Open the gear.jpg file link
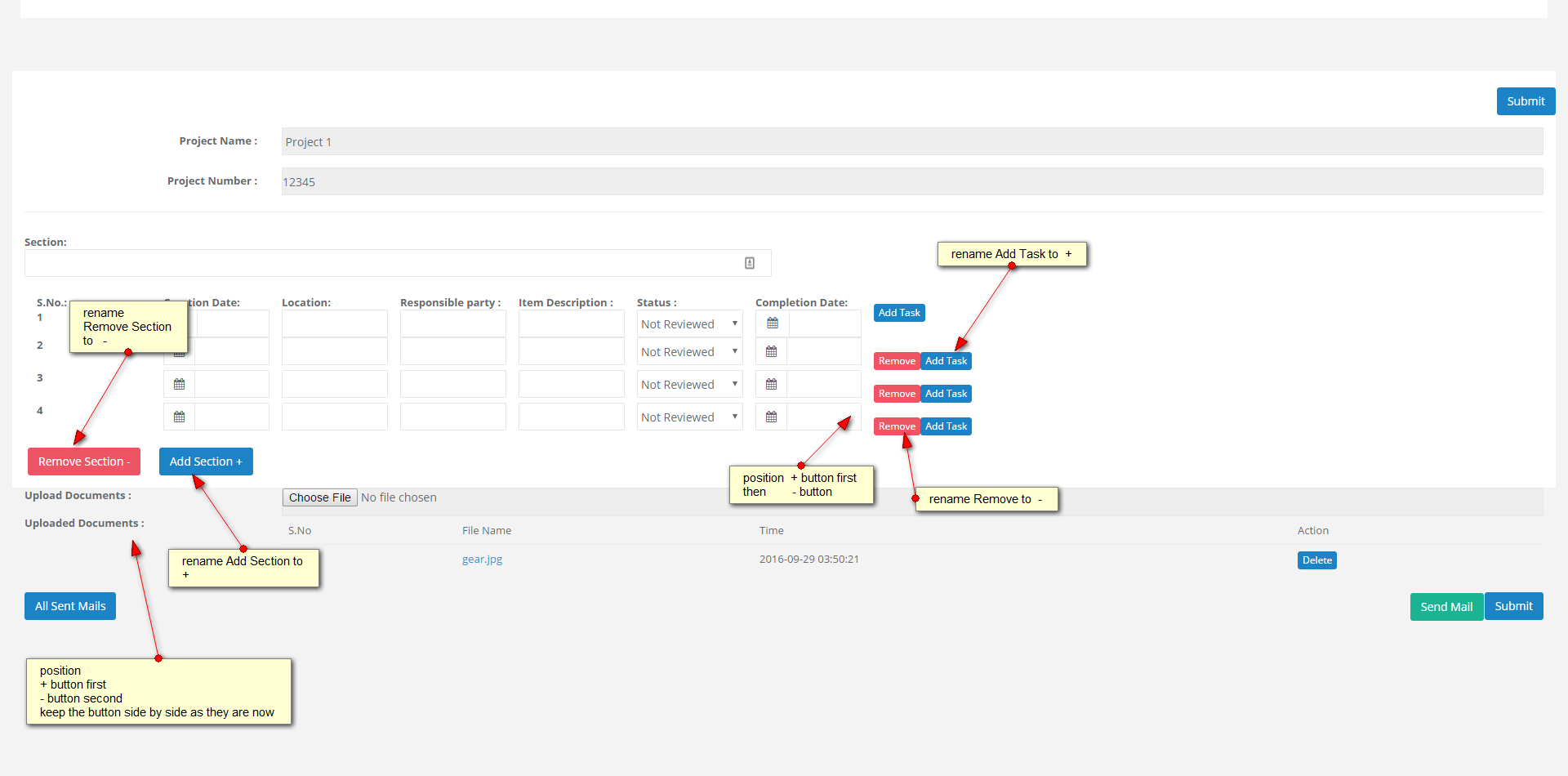 [x=482, y=560]
